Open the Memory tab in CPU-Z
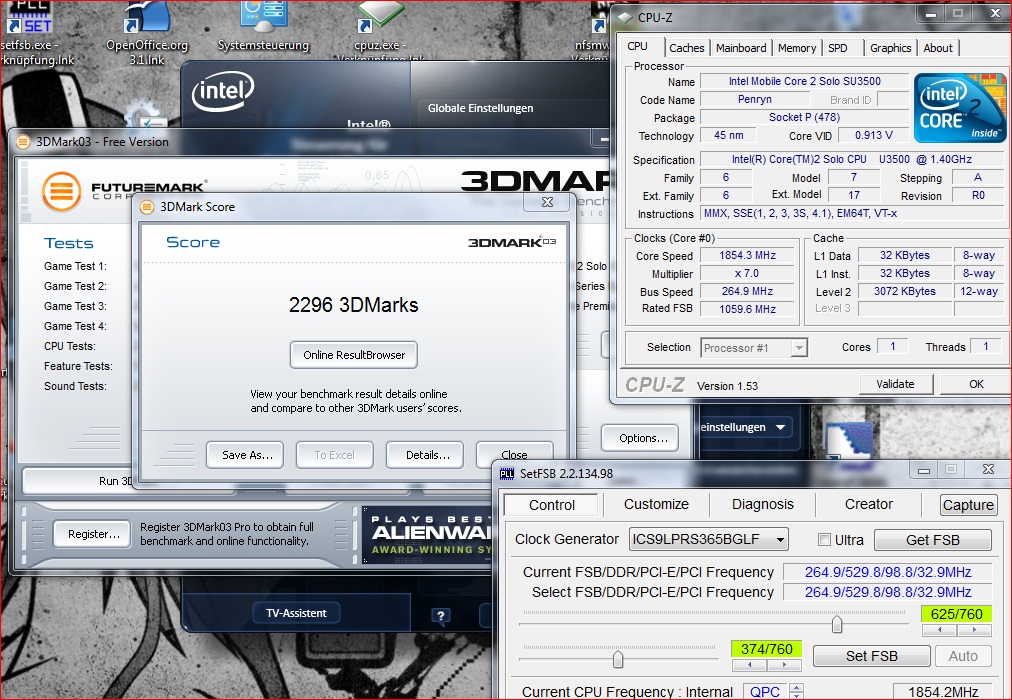The height and width of the screenshot is (700, 1012). [797, 48]
